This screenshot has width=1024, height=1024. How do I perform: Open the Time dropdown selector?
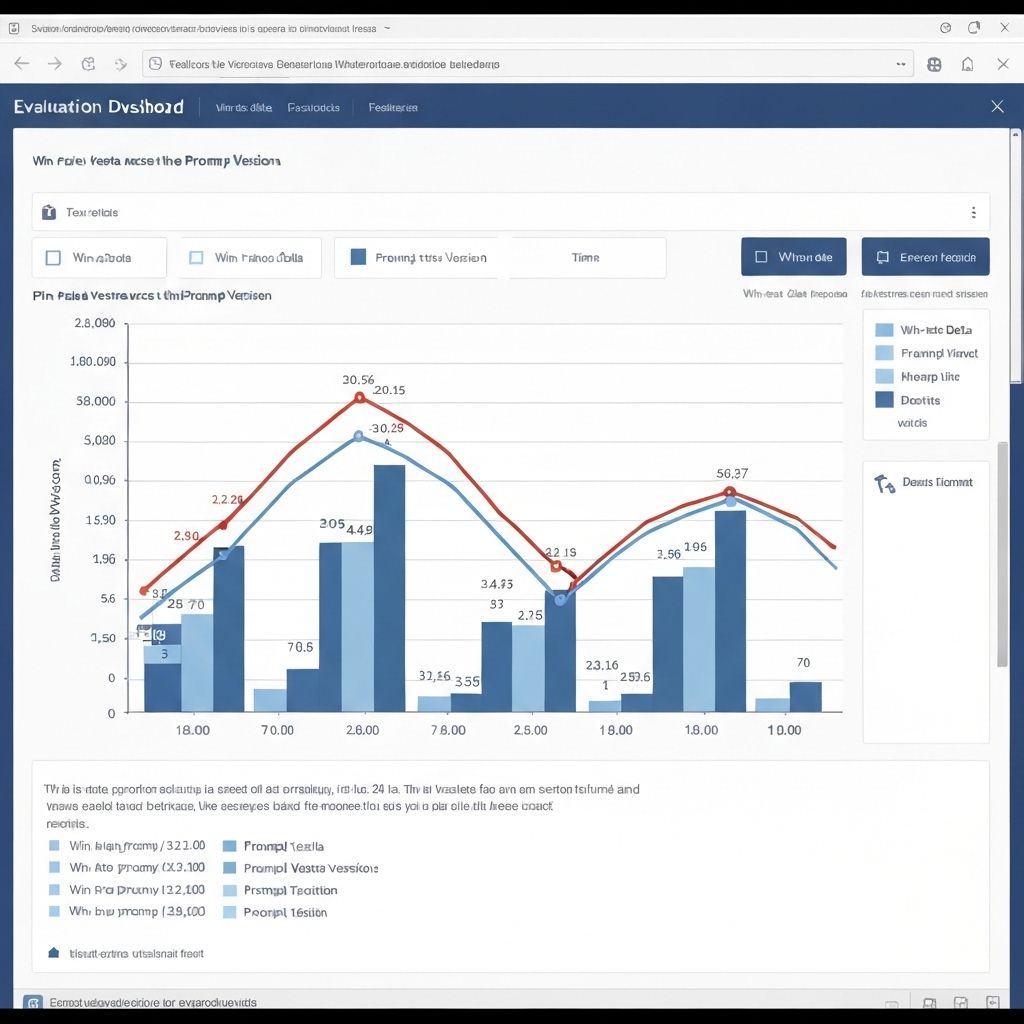588,257
